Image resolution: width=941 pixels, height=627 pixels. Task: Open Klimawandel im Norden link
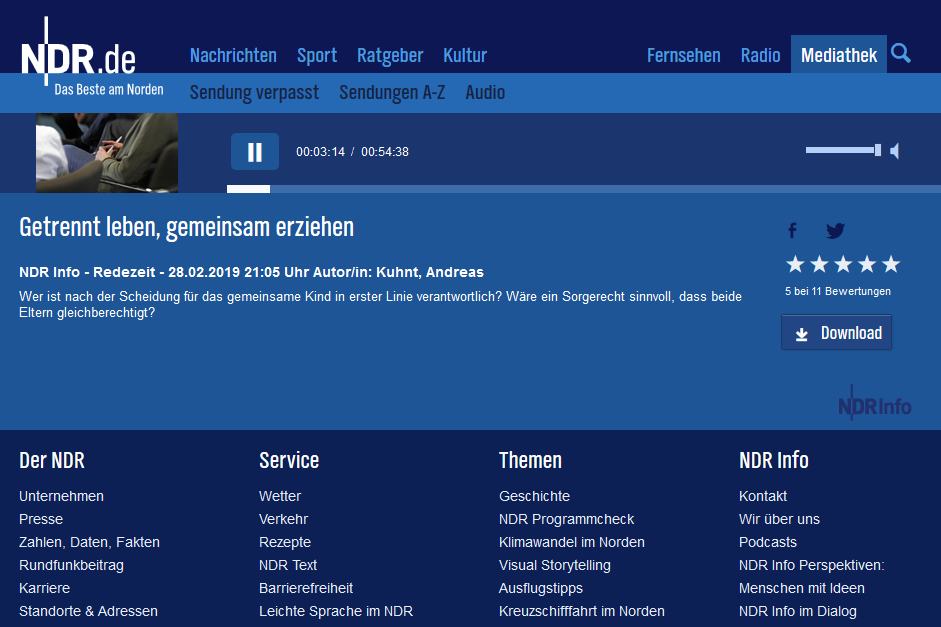click(x=572, y=542)
